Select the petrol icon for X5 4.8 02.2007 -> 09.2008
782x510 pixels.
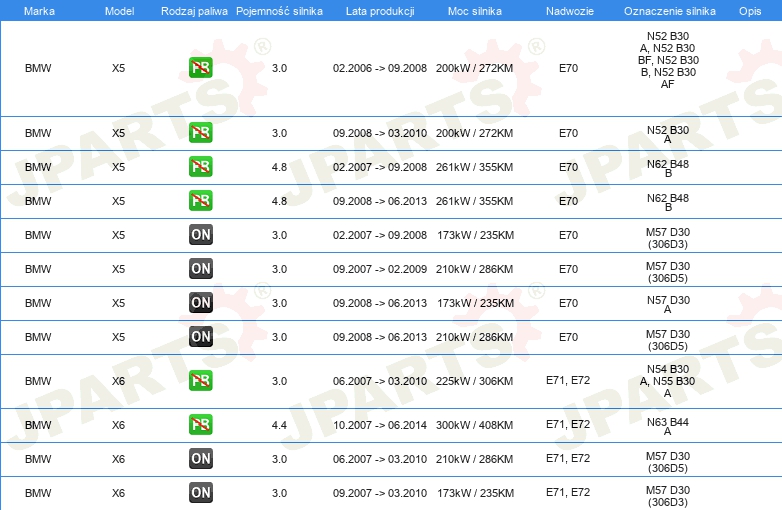pyautogui.click(x=200, y=167)
